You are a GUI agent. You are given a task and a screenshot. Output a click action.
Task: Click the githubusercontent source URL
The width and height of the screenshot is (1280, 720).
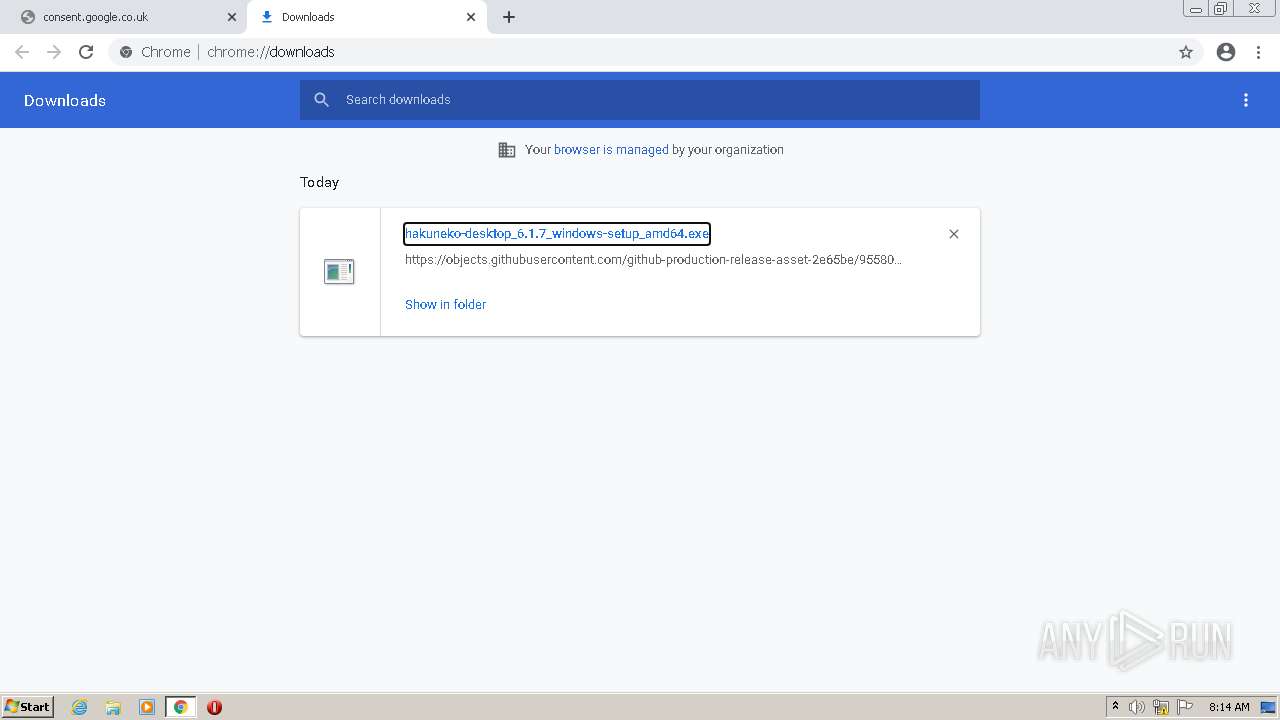(653, 260)
